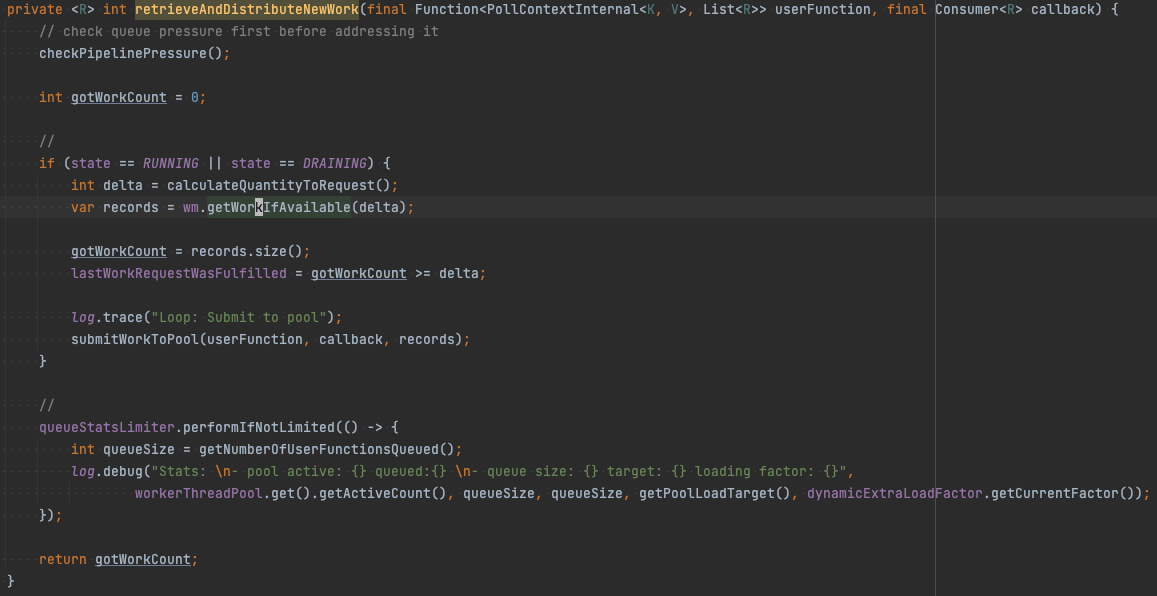Click the workerThreadPool field
This screenshot has height=596, width=1157.
point(198,493)
